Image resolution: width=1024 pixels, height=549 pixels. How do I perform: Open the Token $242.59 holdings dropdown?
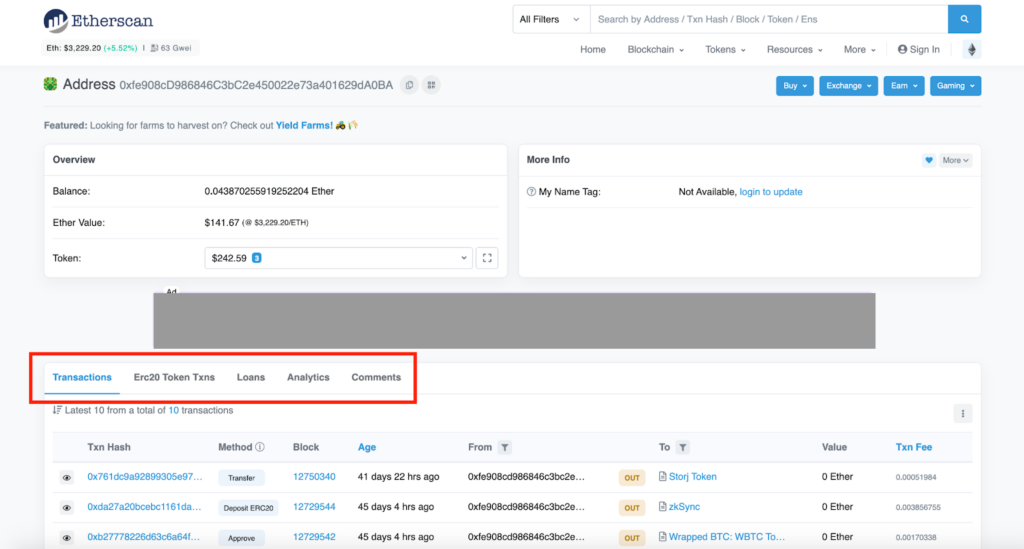(338, 258)
